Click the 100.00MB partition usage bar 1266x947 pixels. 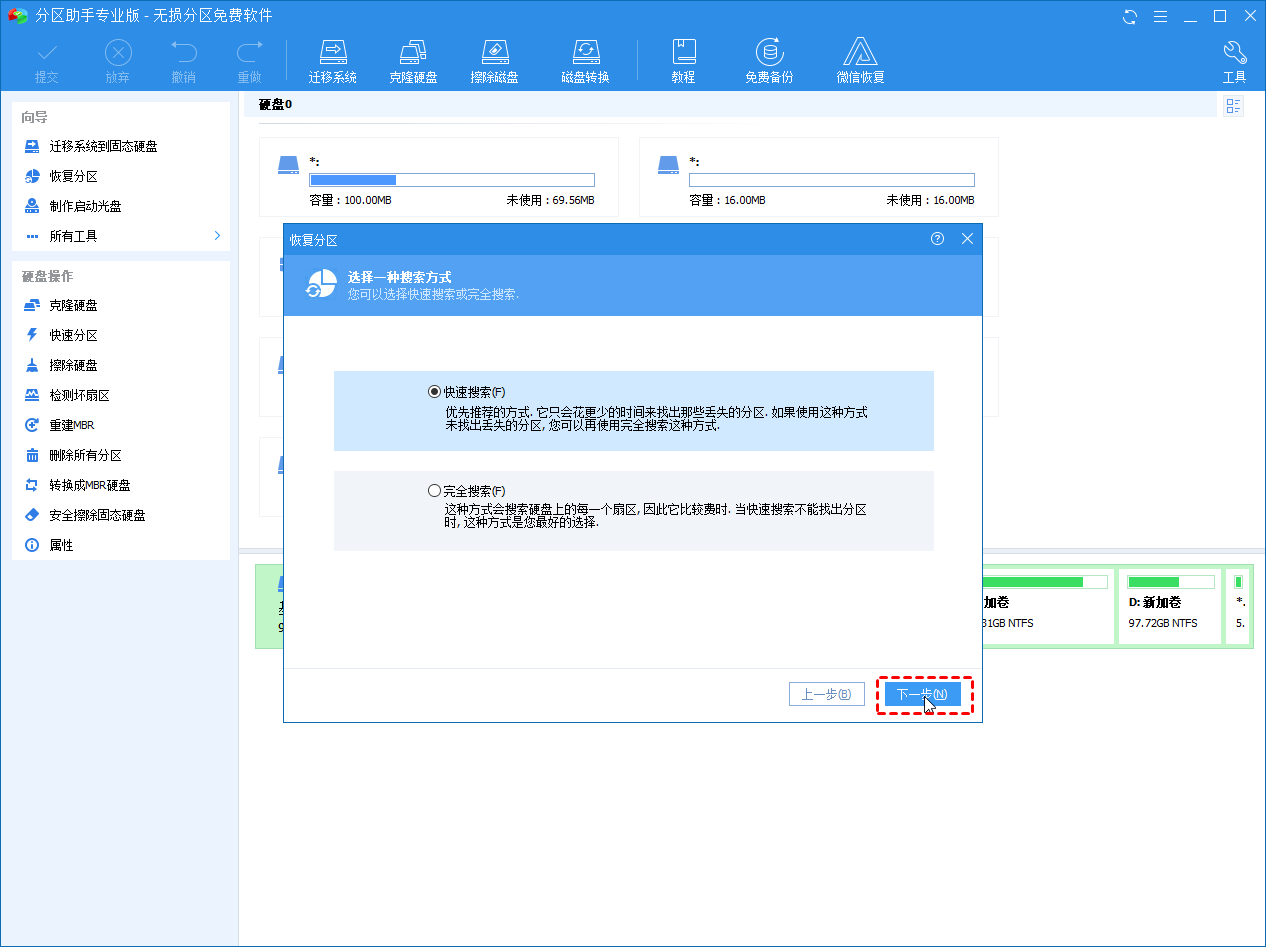[x=451, y=180]
